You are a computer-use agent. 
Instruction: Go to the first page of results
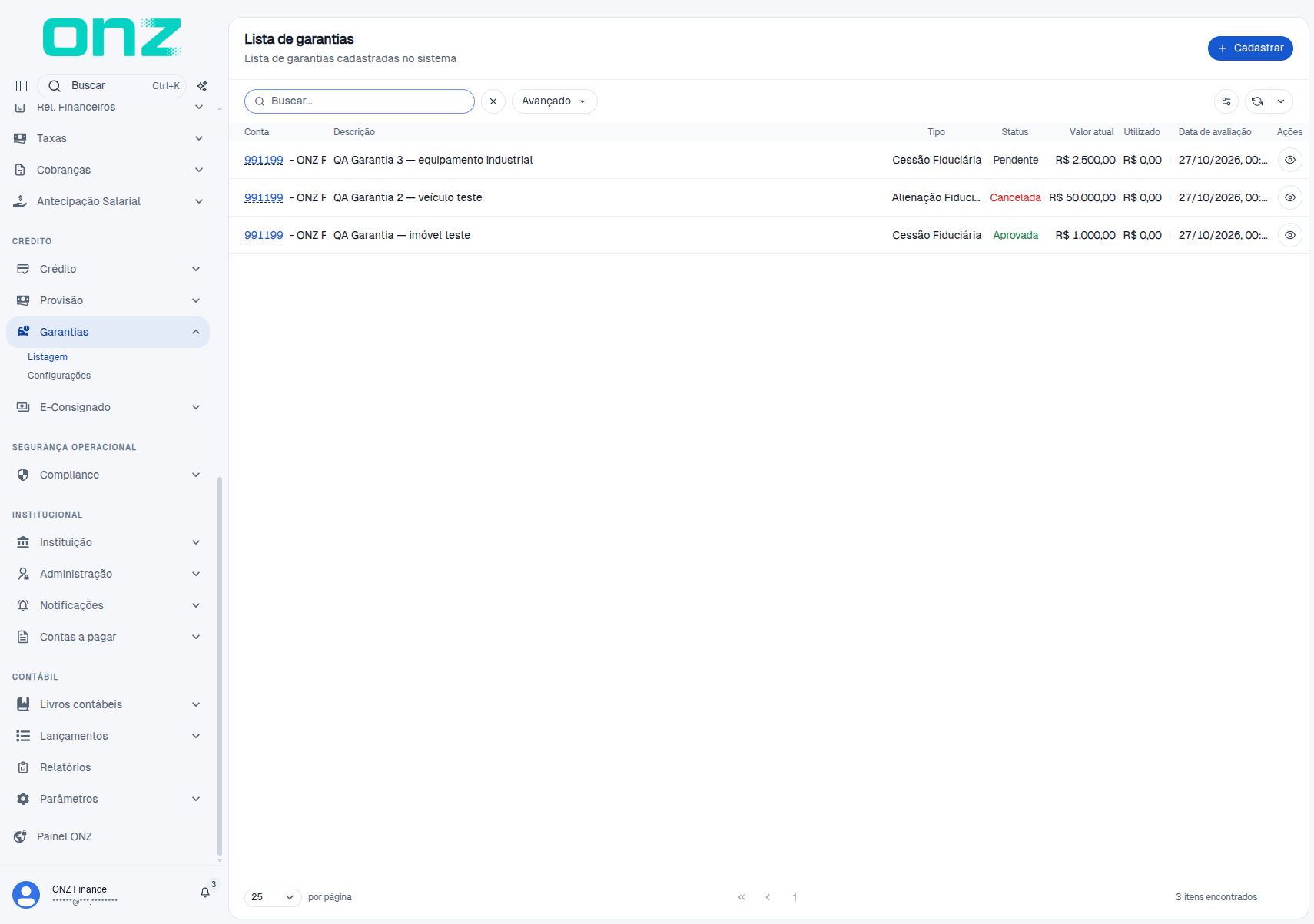coord(742,897)
